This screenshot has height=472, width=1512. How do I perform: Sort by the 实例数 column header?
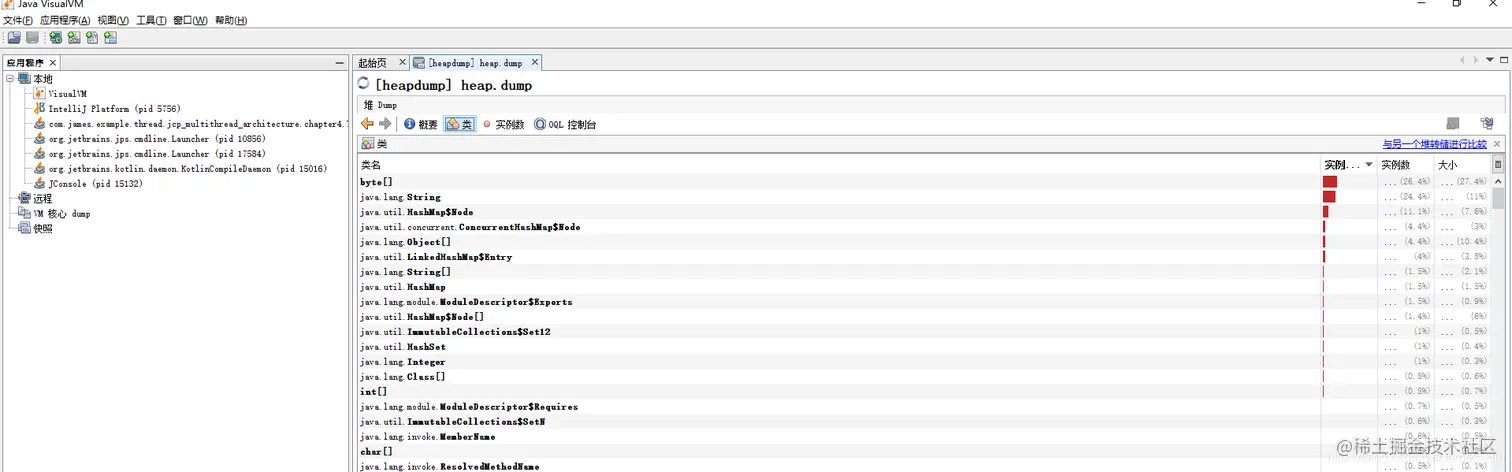(1405, 164)
